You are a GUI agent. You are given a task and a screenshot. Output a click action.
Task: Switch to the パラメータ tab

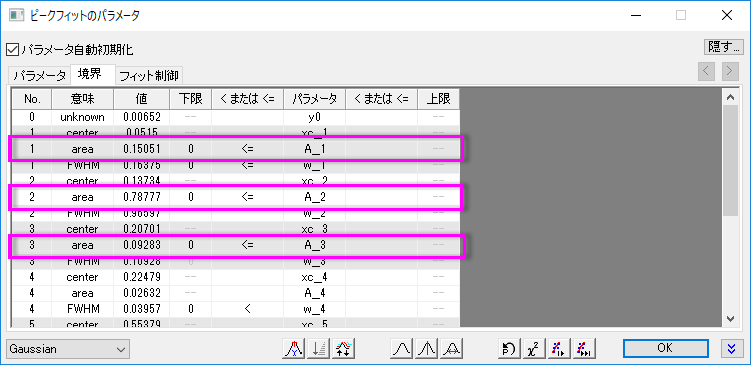[39, 75]
